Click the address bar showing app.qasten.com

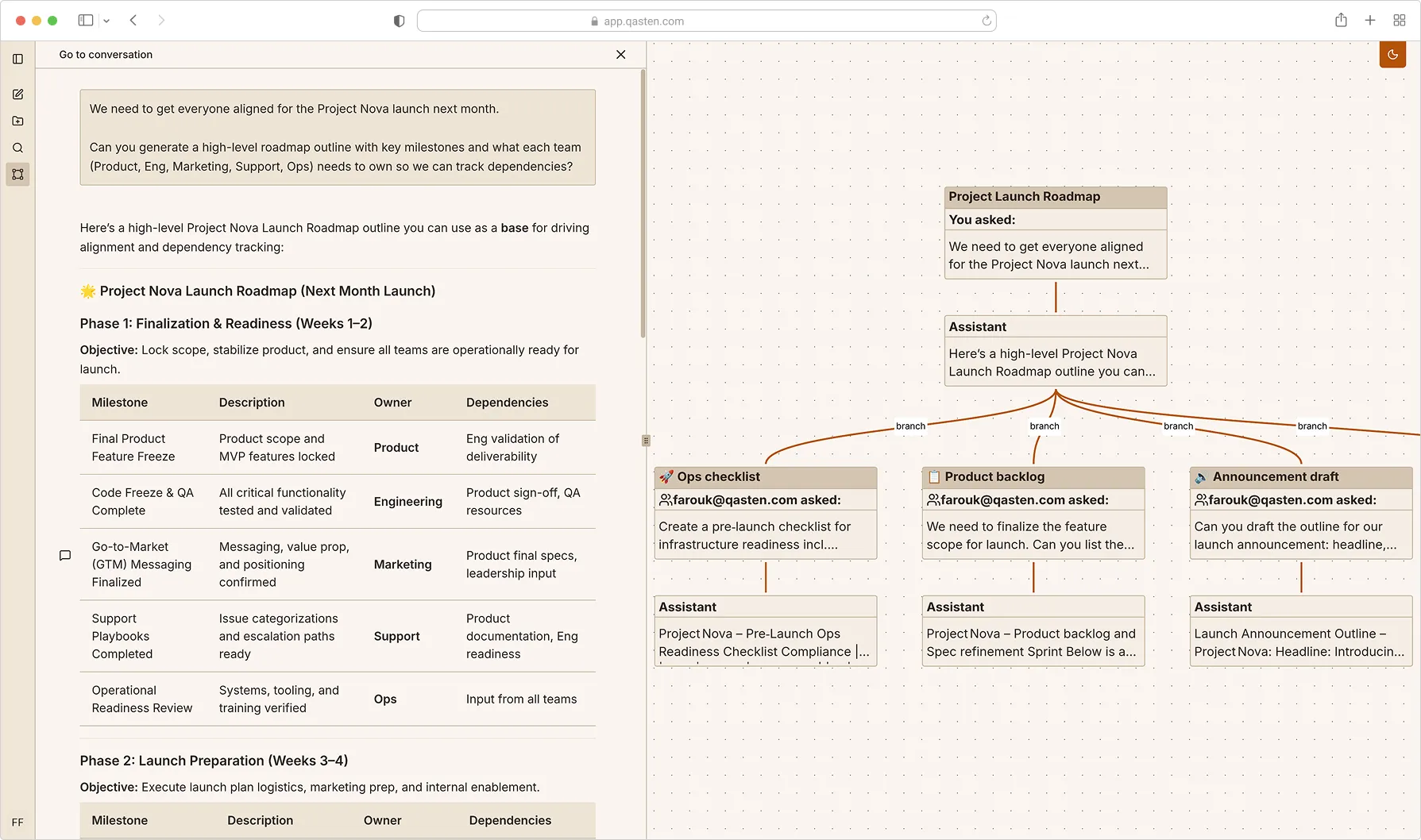(x=706, y=21)
